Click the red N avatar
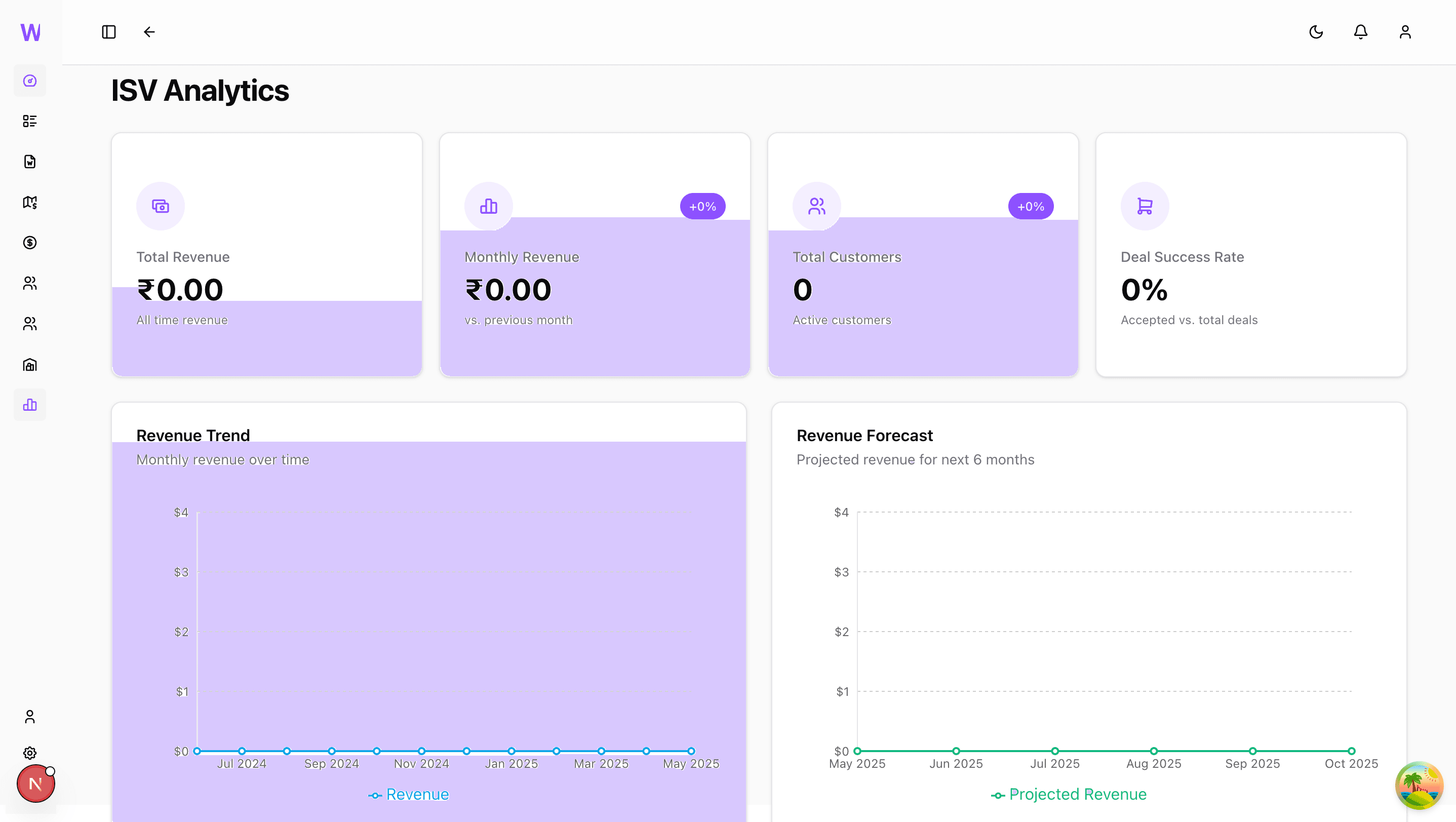 click(35, 784)
